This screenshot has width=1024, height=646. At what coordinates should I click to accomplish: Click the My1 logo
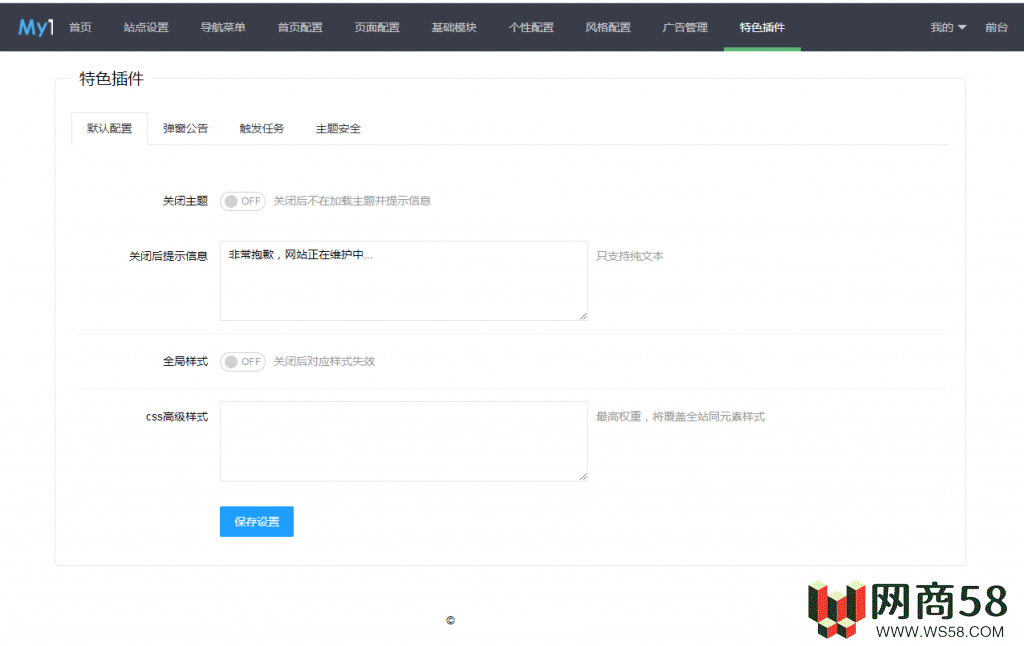(x=36, y=27)
